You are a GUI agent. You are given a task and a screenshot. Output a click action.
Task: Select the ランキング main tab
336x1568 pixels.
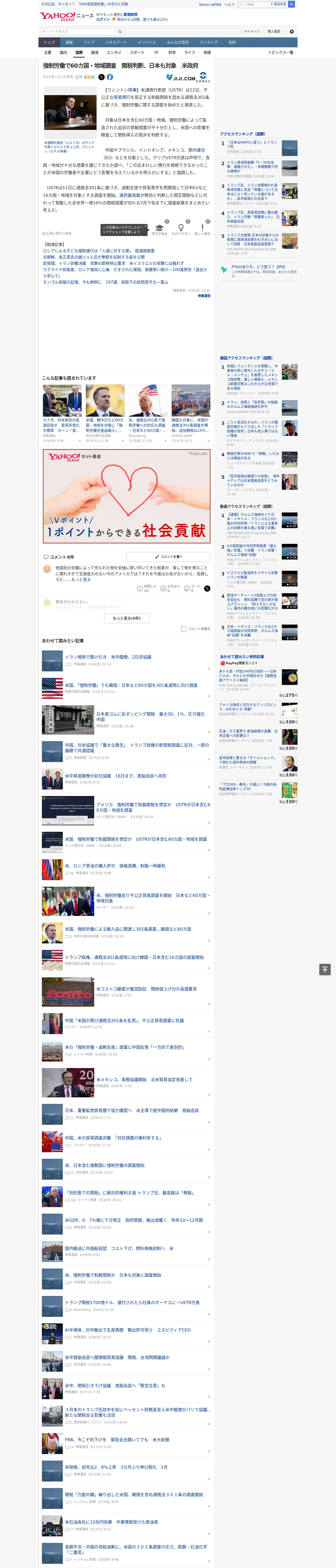pos(209,43)
